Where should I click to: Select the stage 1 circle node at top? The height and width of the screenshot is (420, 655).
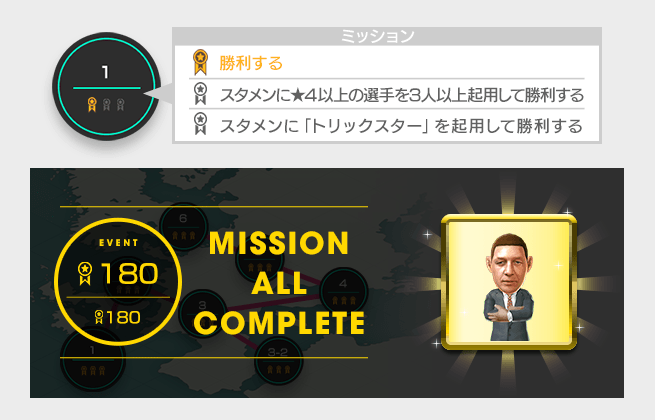(107, 87)
